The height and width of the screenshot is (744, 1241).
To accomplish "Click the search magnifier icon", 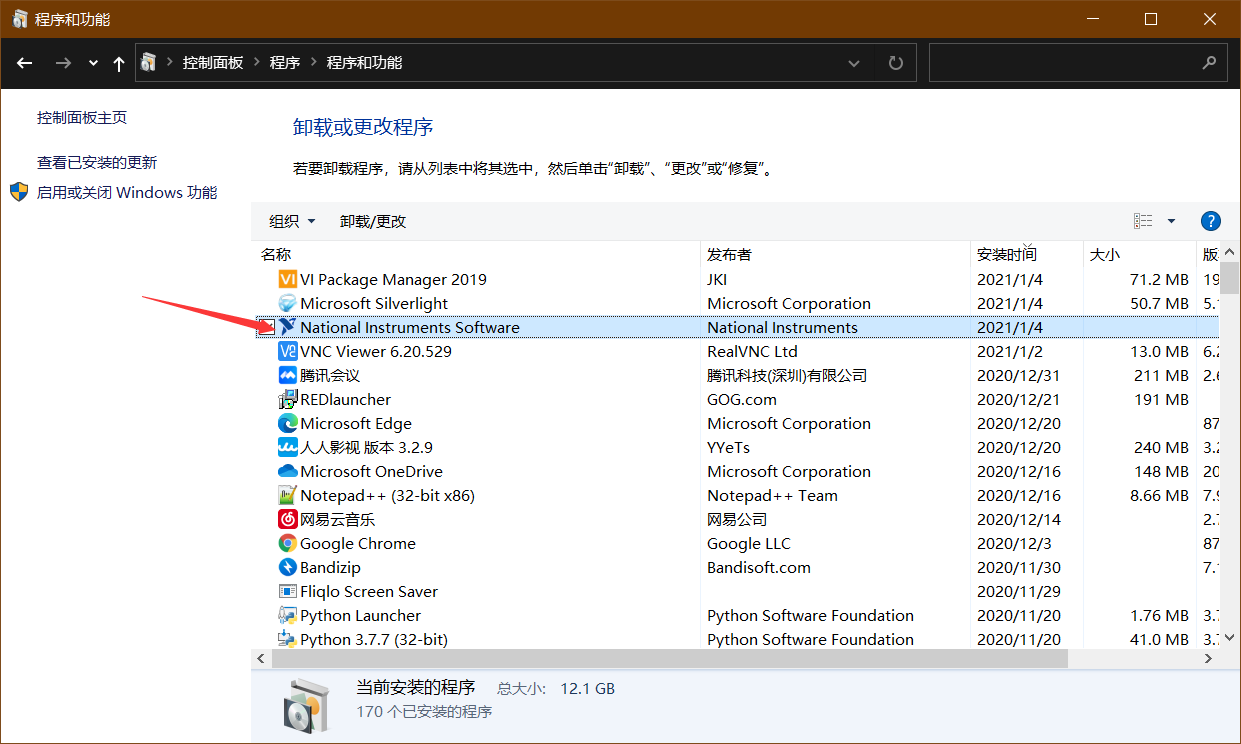I will (1209, 62).
